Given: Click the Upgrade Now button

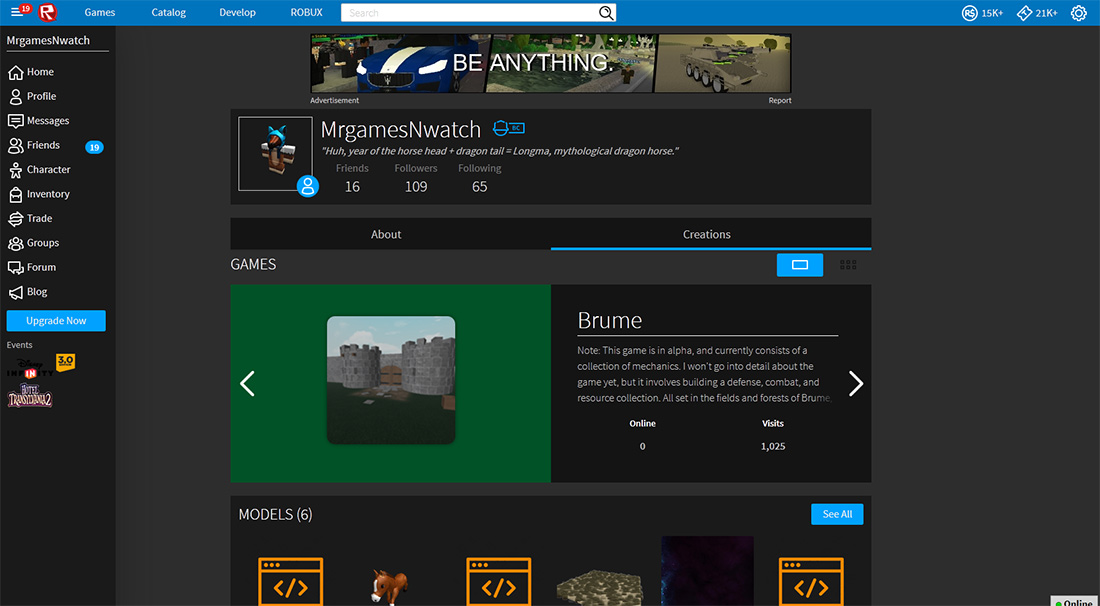Looking at the screenshot, I should [56, 321].
